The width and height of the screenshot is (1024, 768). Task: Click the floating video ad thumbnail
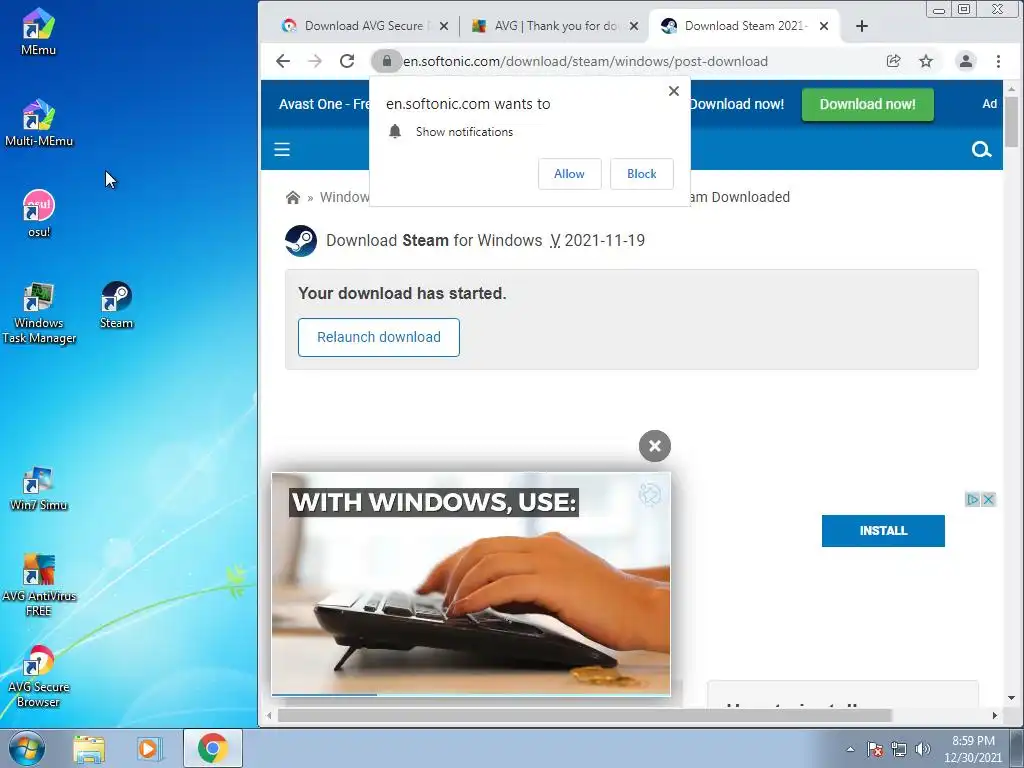point(471,584)
